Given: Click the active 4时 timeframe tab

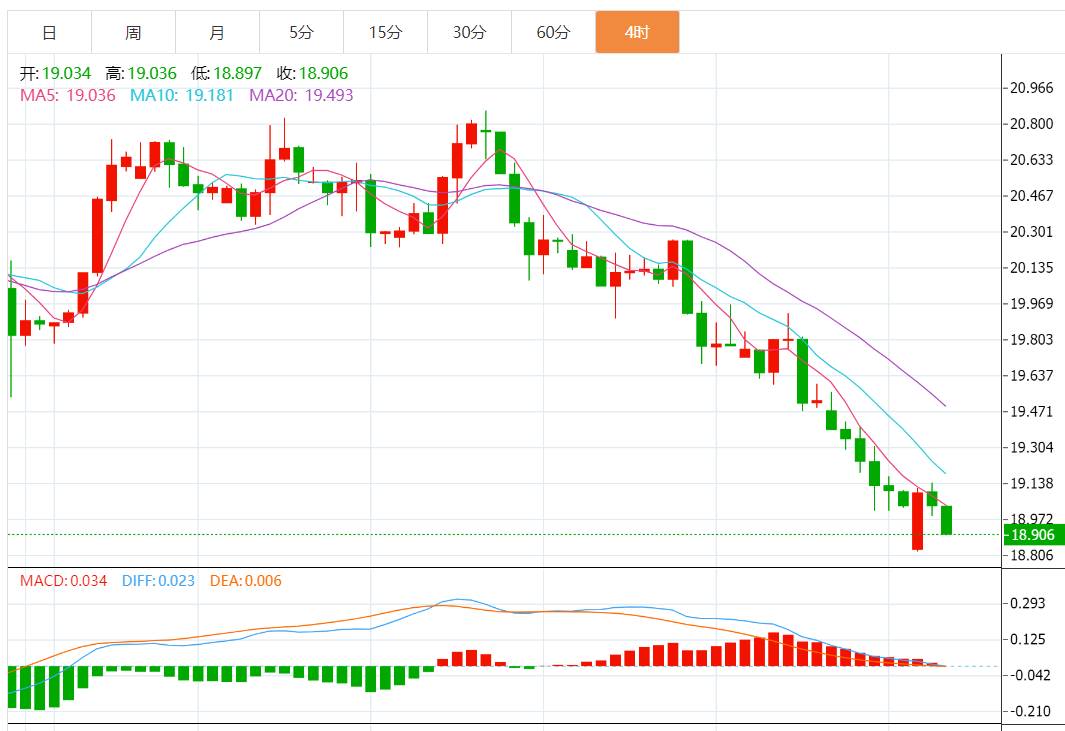Looking at the screenshot, I should [637, 32].
